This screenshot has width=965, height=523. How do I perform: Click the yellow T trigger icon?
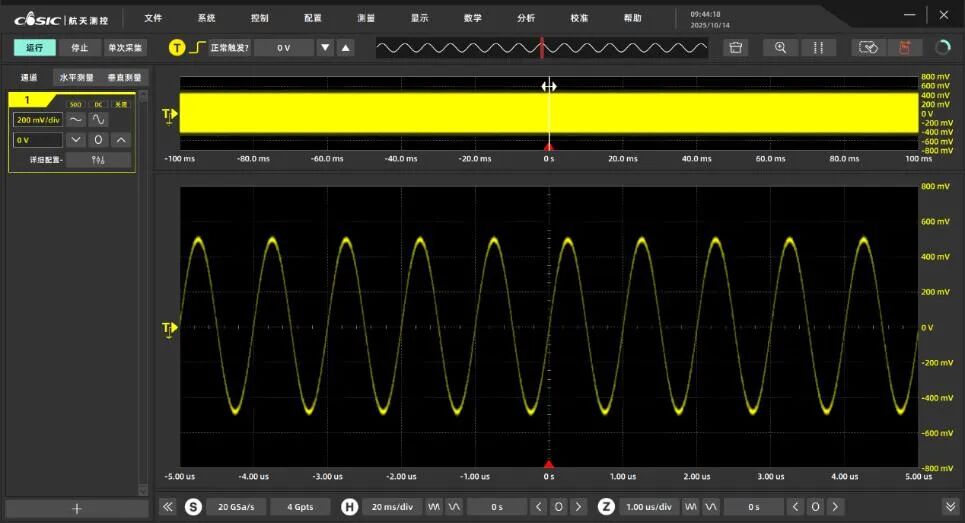(177, 47)
